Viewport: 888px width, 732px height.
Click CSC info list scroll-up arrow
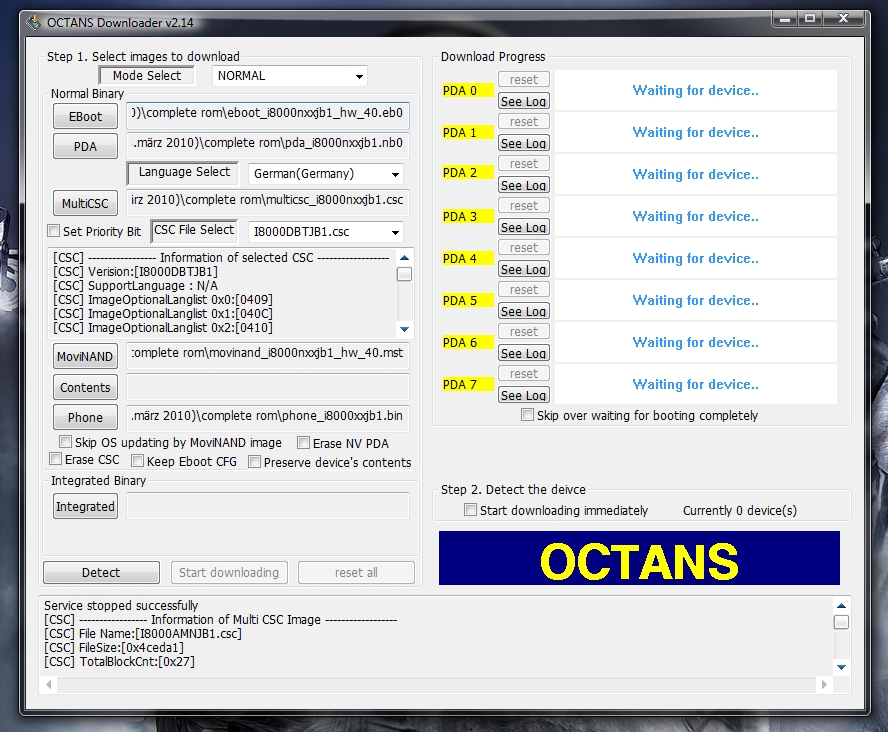[404, 258]
